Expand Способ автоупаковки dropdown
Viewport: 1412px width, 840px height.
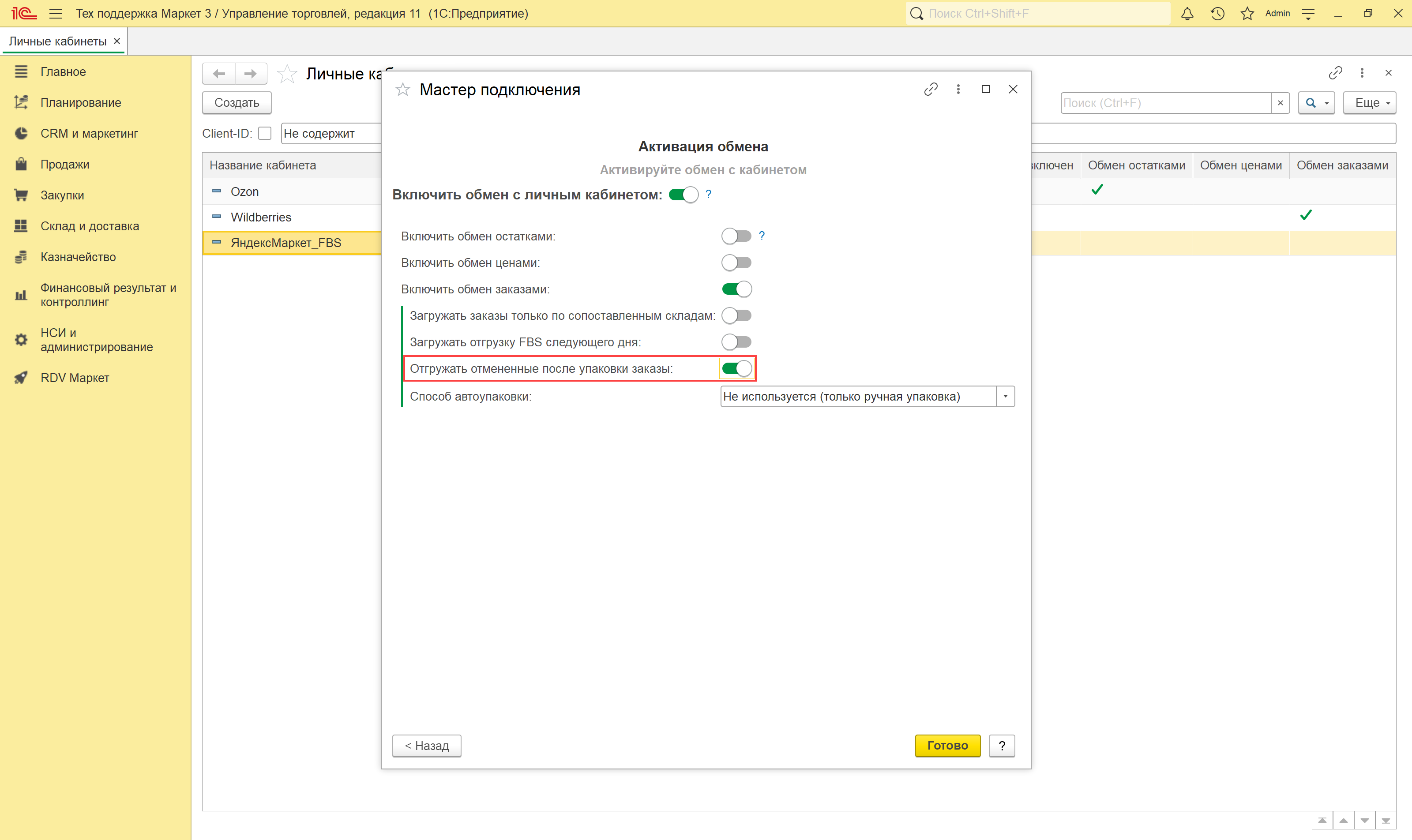[x=1006, y=396]
